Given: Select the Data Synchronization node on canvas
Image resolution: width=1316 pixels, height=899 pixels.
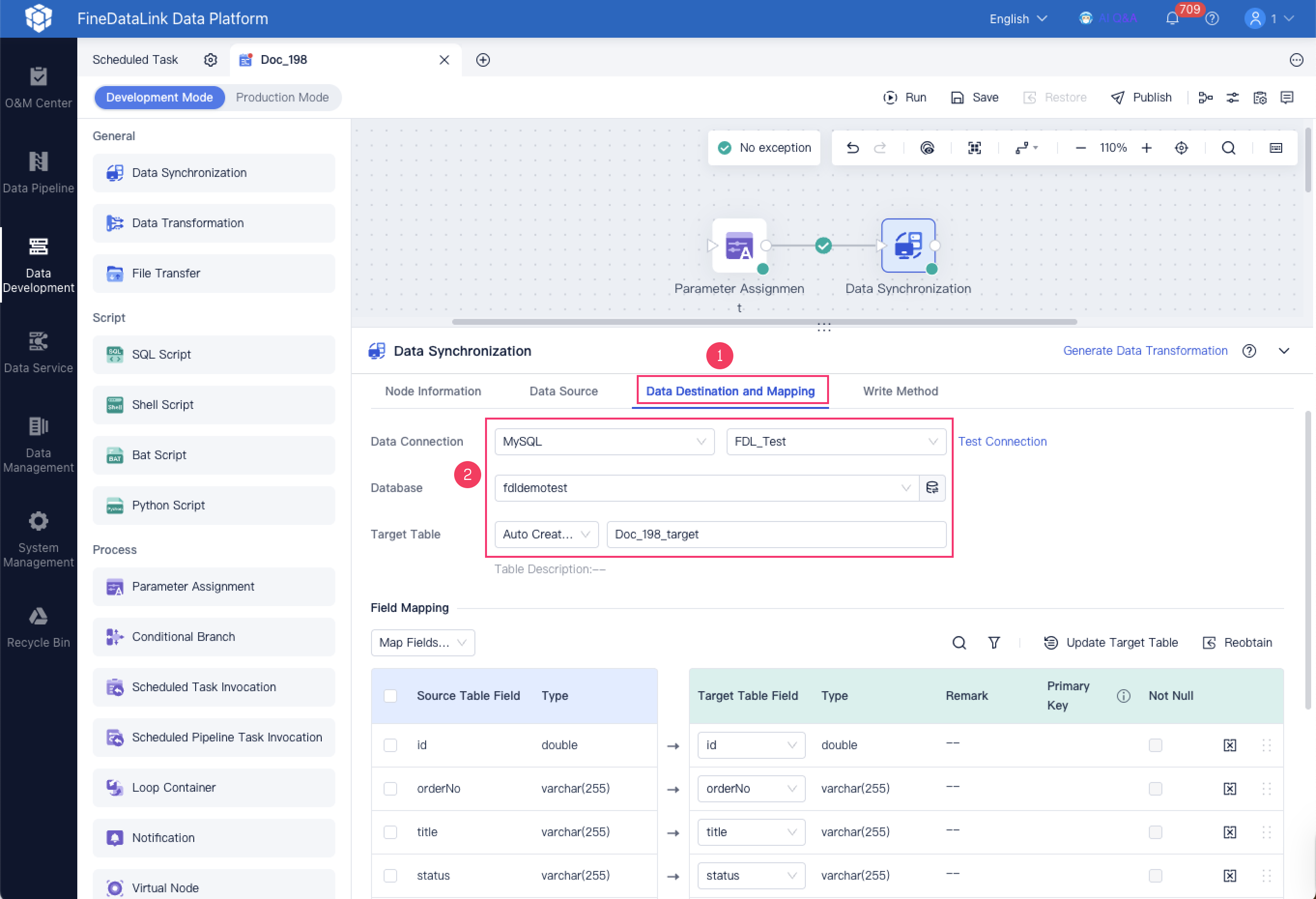Looking at the screenshot, I should pos(908,246).
